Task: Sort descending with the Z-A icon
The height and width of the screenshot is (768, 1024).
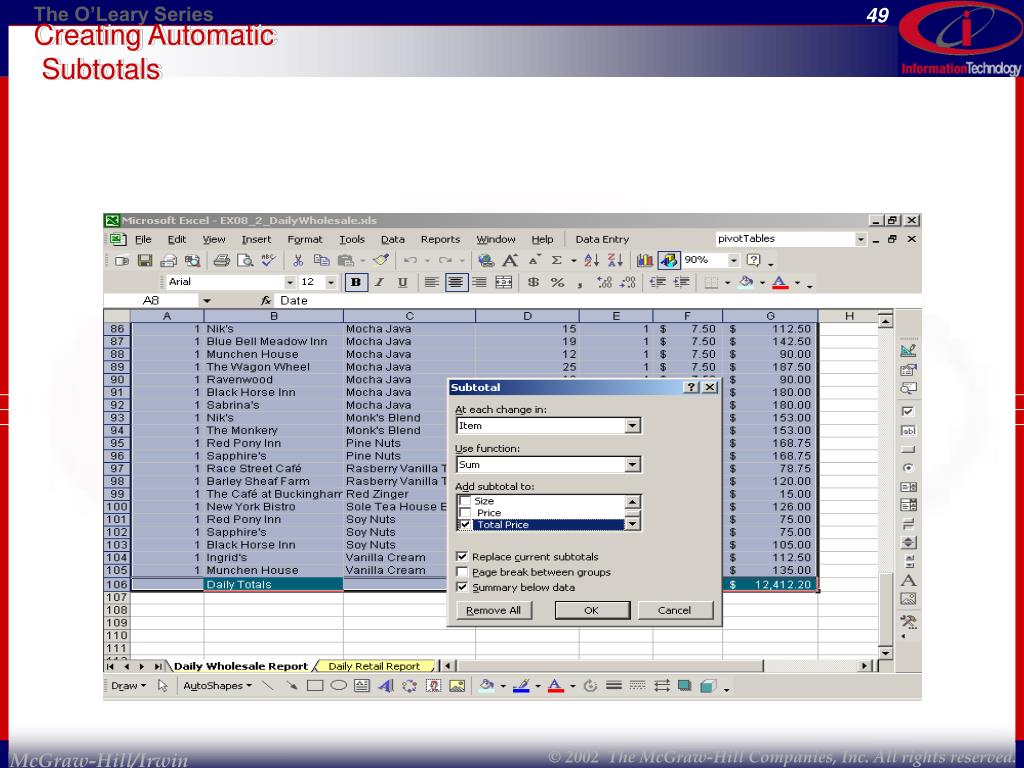Action: coord(615,261)
